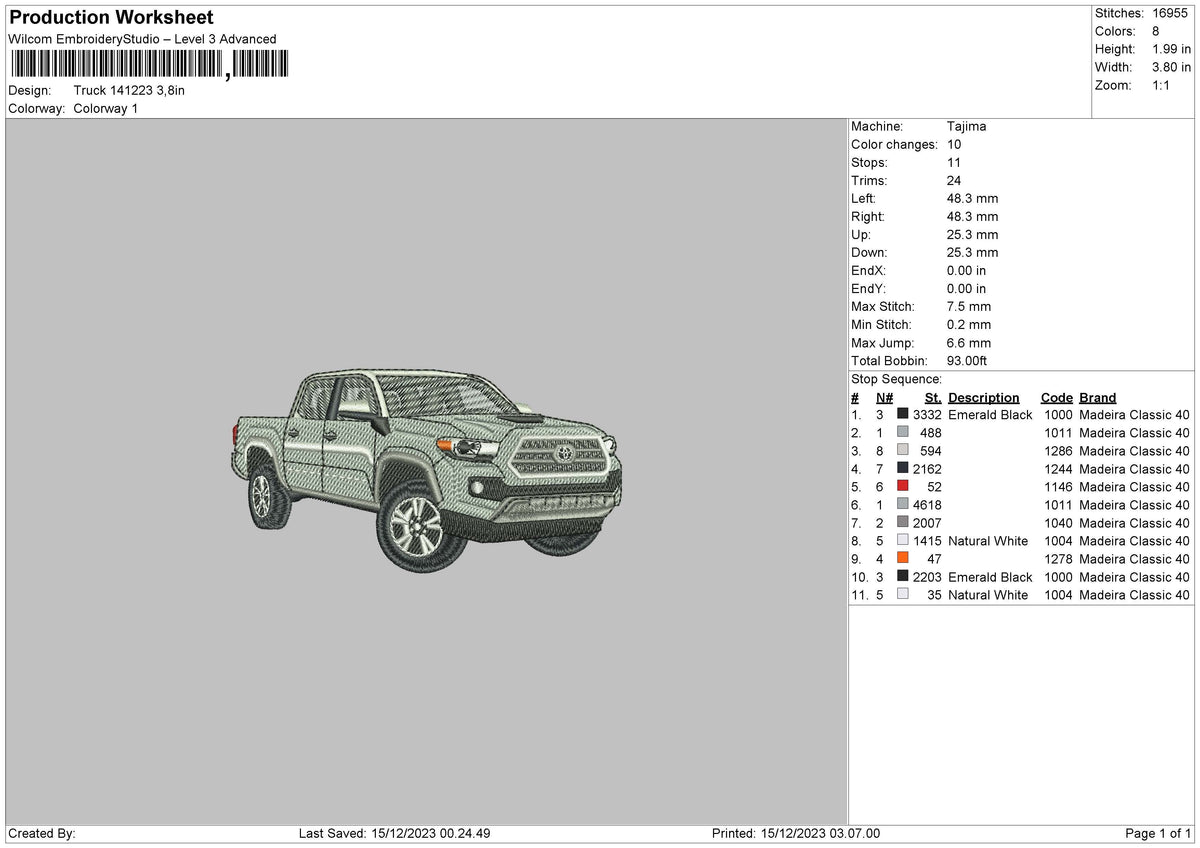Click the Max Stitch value 7.5 mm
Viewport: 1200px width, 848px height.
[x=969, y=306]
